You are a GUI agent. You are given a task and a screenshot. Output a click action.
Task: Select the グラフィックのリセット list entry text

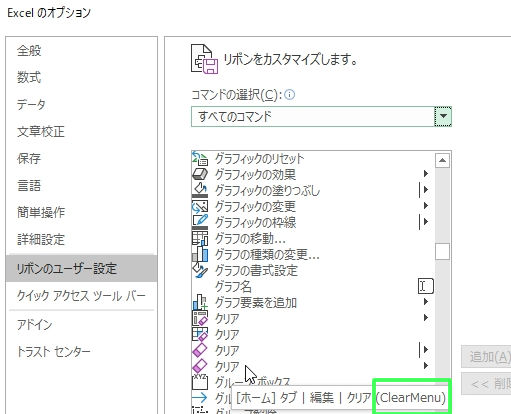click(260, 158)
